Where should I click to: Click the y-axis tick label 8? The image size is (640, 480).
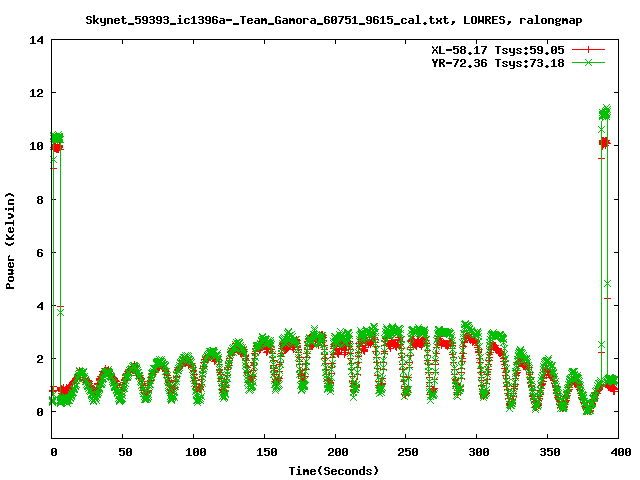[x=40, y=200]
